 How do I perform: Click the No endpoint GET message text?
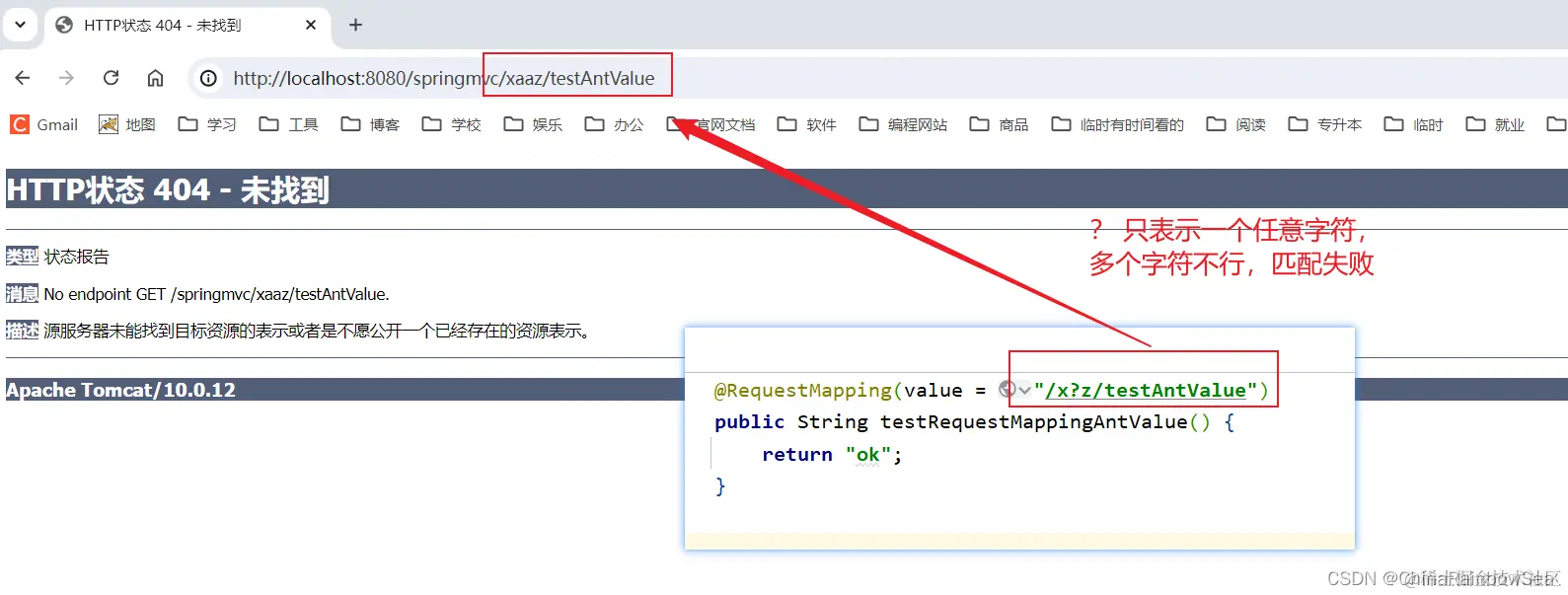point(216,294)
